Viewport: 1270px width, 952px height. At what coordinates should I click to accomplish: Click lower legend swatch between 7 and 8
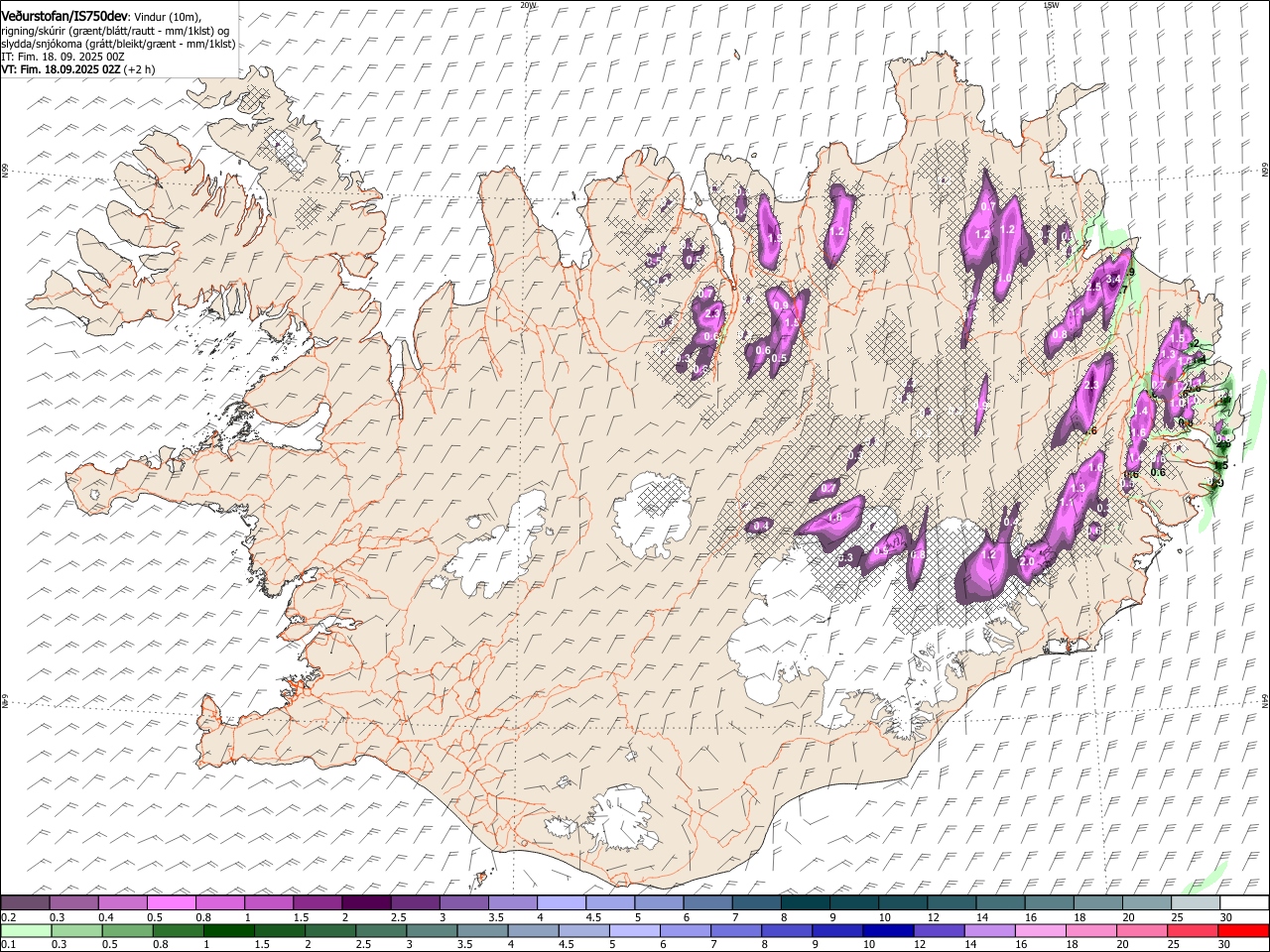(x=734, y=930)
